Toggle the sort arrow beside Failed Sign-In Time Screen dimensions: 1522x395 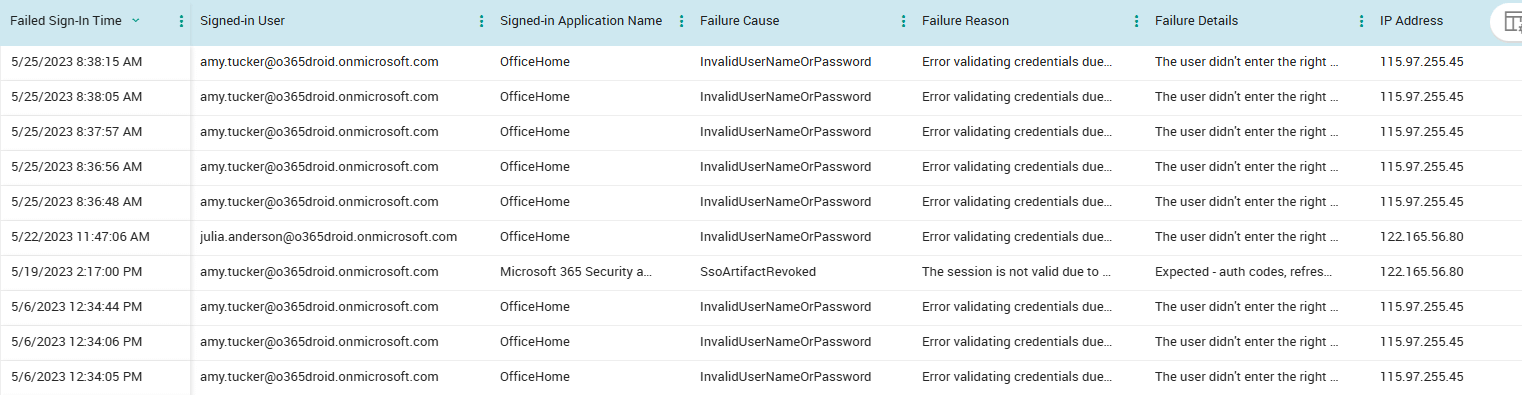[135, 21]
